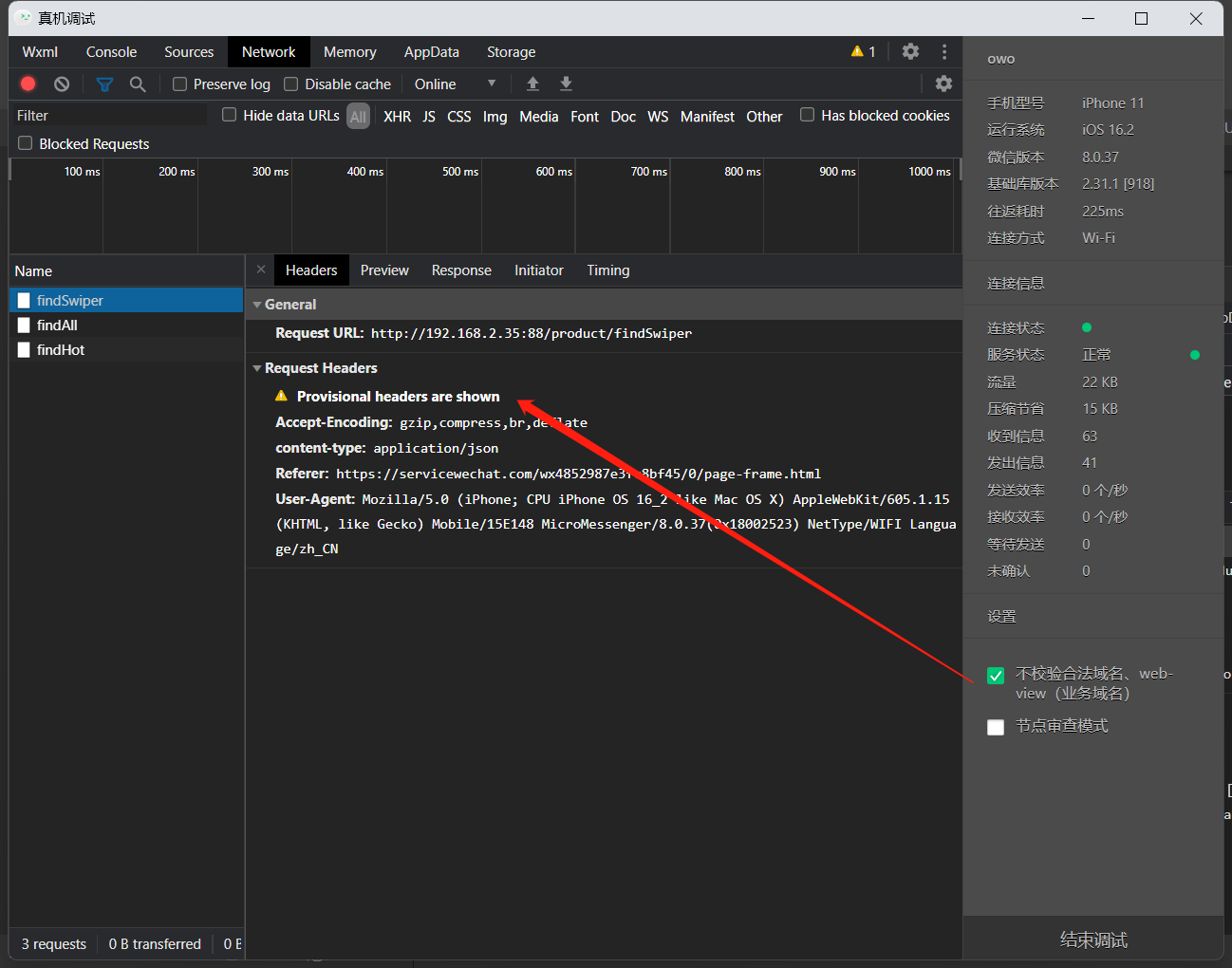1232x968 pixels.
Task: Open the three-dot DevTools menu
Action: tap(943, 51)
